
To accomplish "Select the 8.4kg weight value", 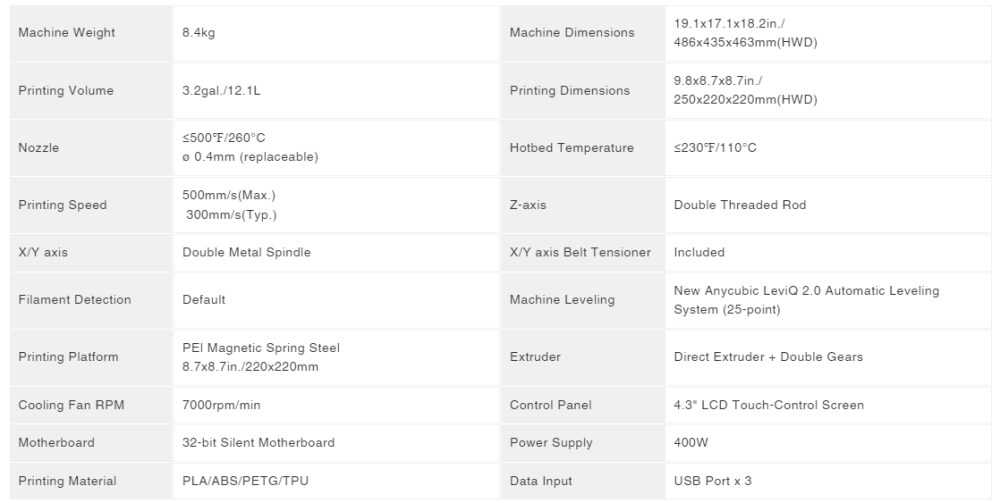I will point(198,33).
